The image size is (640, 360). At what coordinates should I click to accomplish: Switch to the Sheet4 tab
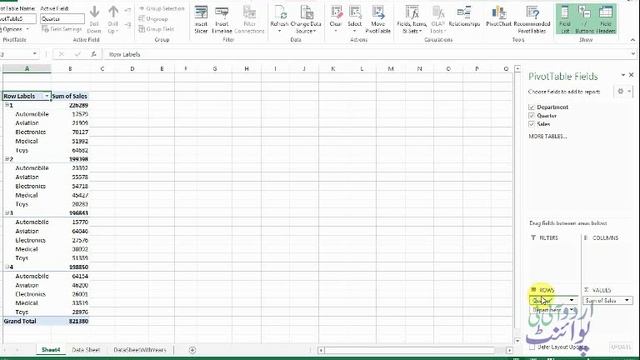(x=51, y=350)
